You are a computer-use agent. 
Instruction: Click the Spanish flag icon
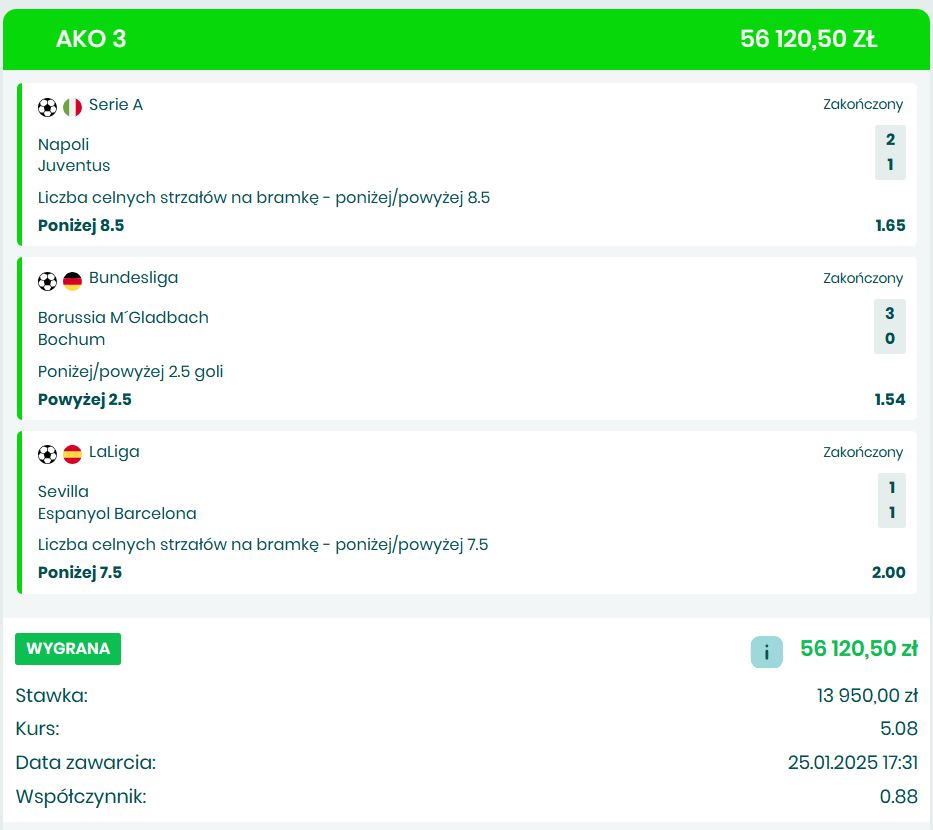tap(72, 455)
